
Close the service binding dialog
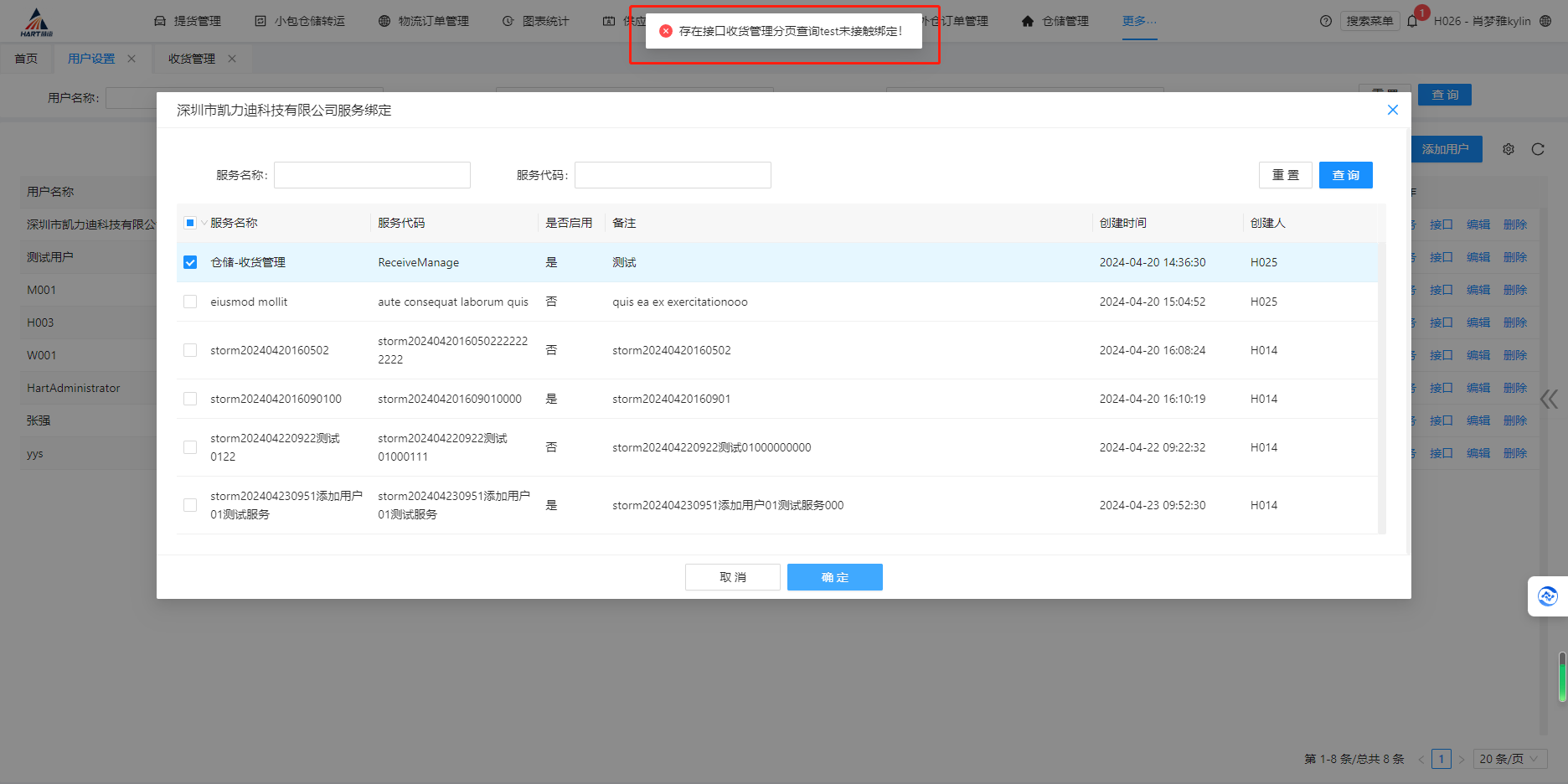(x=1392, y=110)
